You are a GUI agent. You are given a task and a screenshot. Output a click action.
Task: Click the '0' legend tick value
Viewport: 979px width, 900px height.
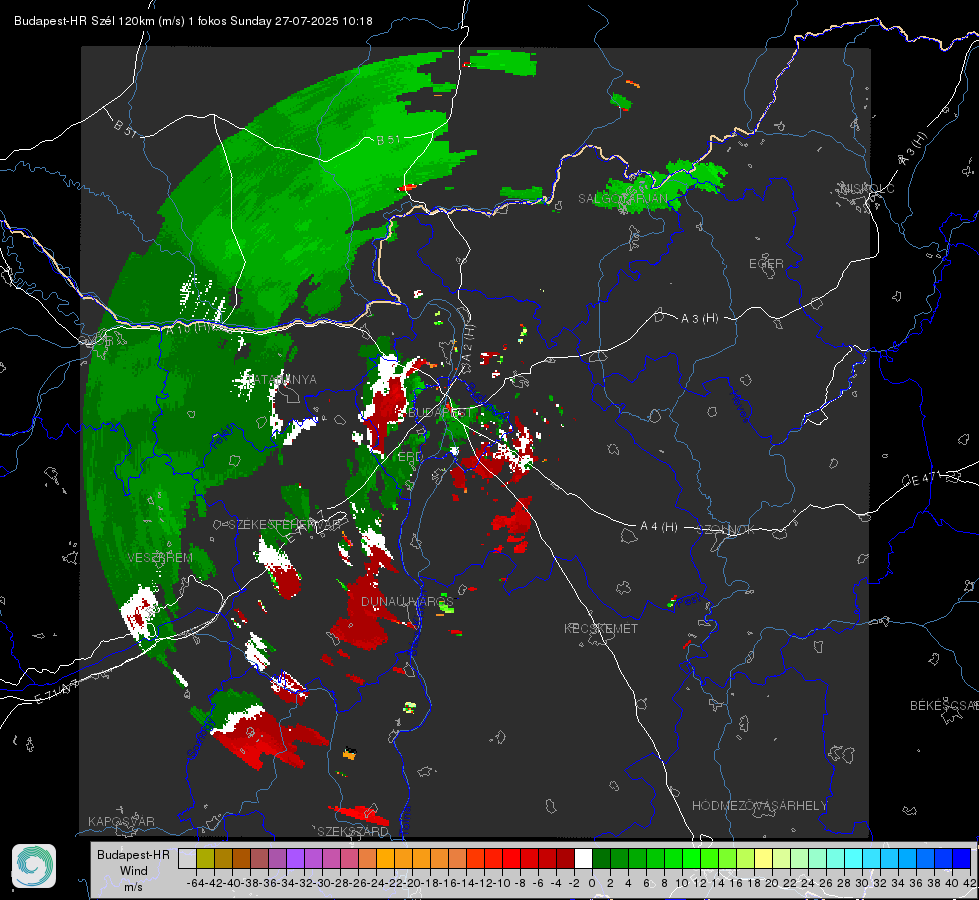(x=592, y=883)
